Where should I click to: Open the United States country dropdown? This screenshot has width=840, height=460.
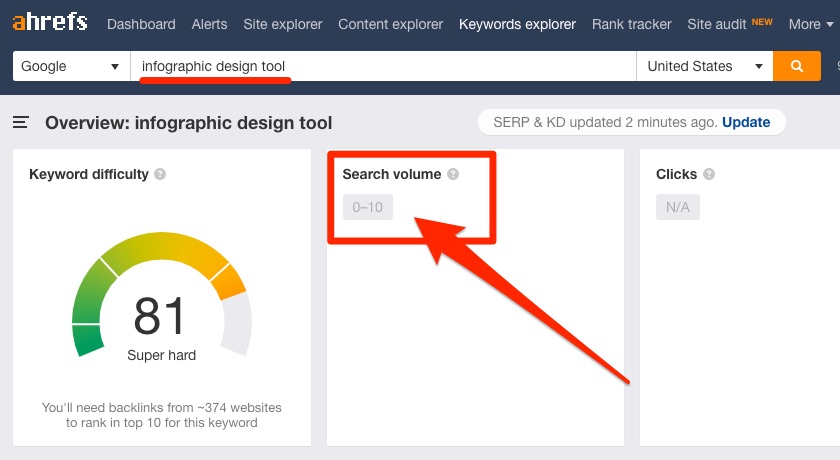point(704,66)
